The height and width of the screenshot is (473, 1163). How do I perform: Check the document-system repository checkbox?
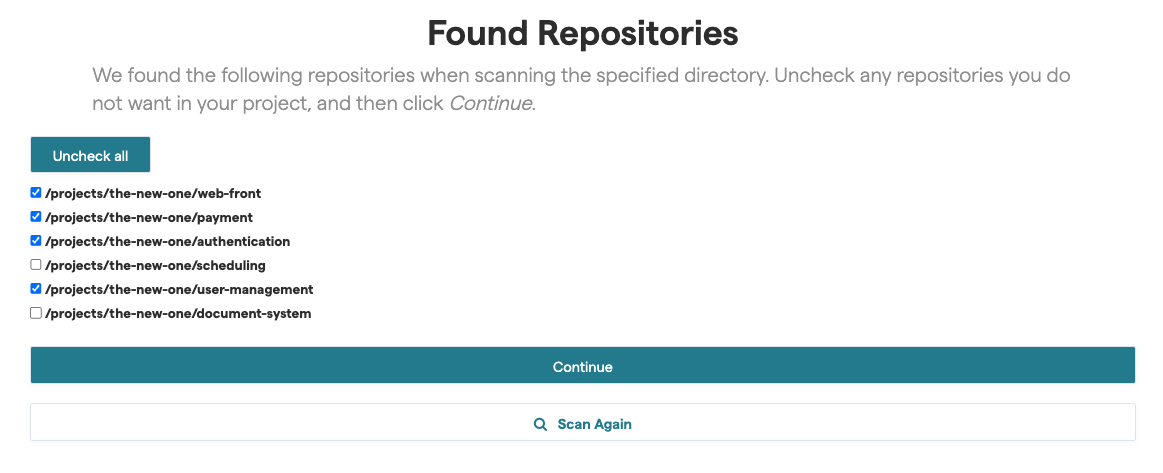pyautogui.click(x=36, y=313)
